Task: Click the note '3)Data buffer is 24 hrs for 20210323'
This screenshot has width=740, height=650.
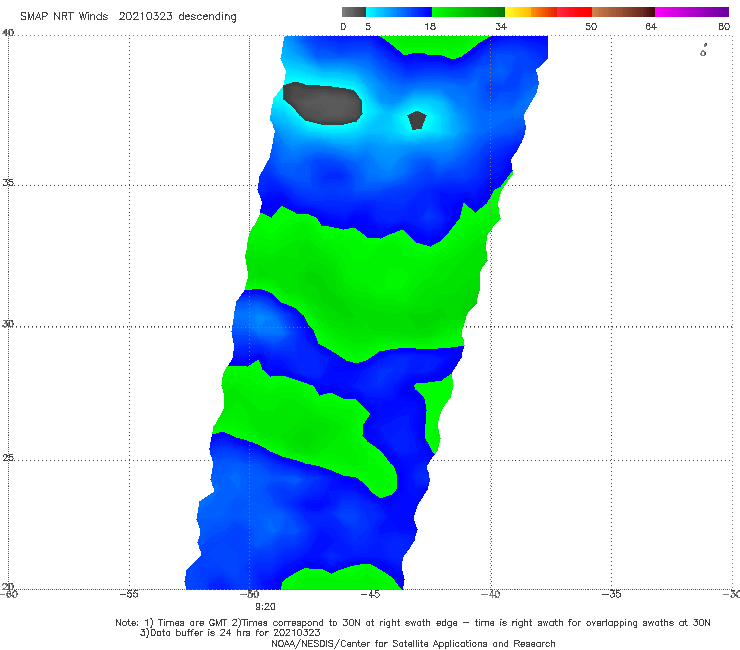Action: point(230,633)
